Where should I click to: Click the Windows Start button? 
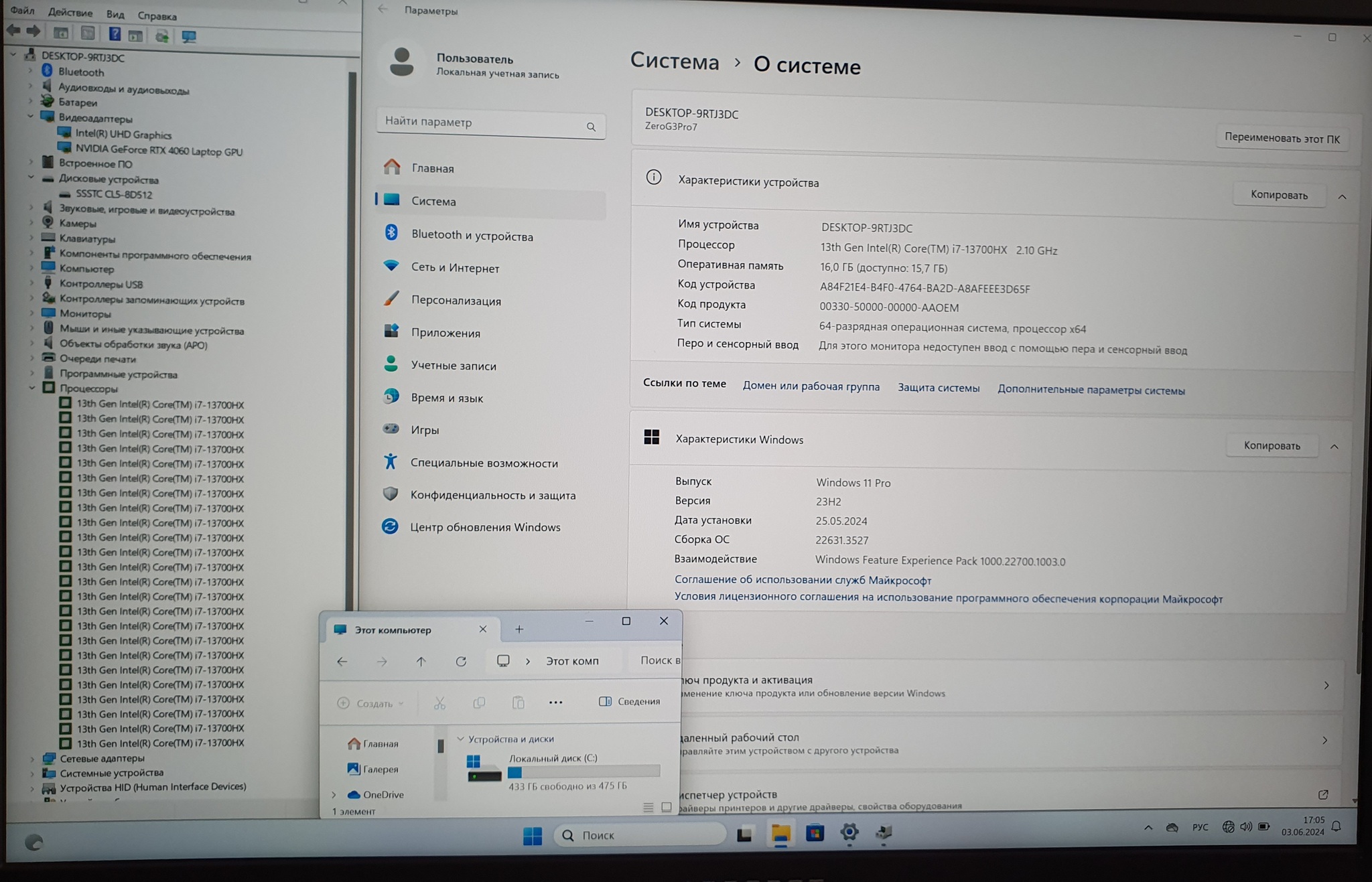533,836
